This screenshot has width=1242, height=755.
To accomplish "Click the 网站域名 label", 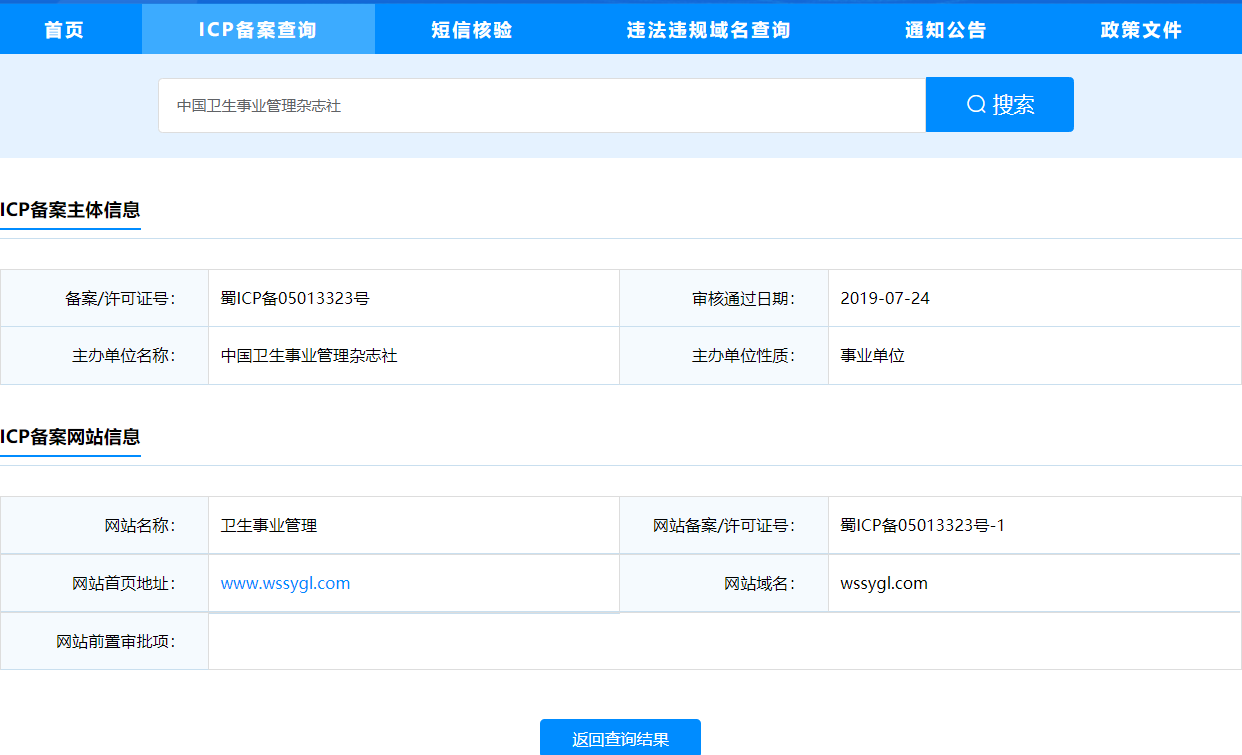I will (760, 583).
